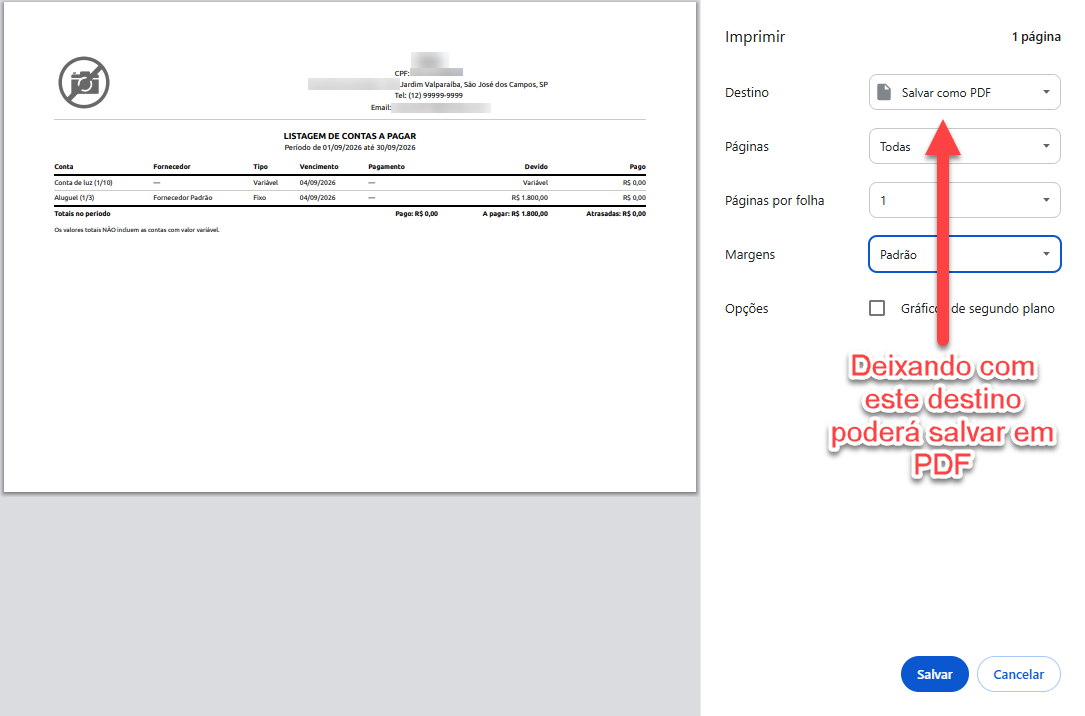Click the Imprimir dialog title

tap(755, 37)
